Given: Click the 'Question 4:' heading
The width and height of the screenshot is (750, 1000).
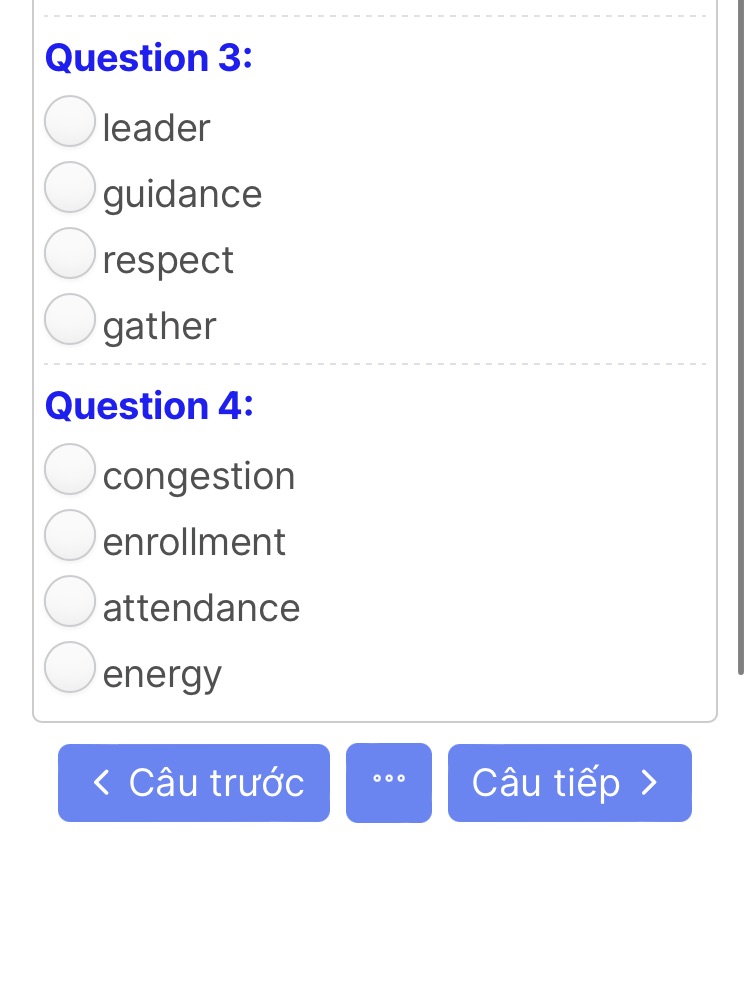Looking at the screenshot, I should pyautogui.click(x=149, y=406).
